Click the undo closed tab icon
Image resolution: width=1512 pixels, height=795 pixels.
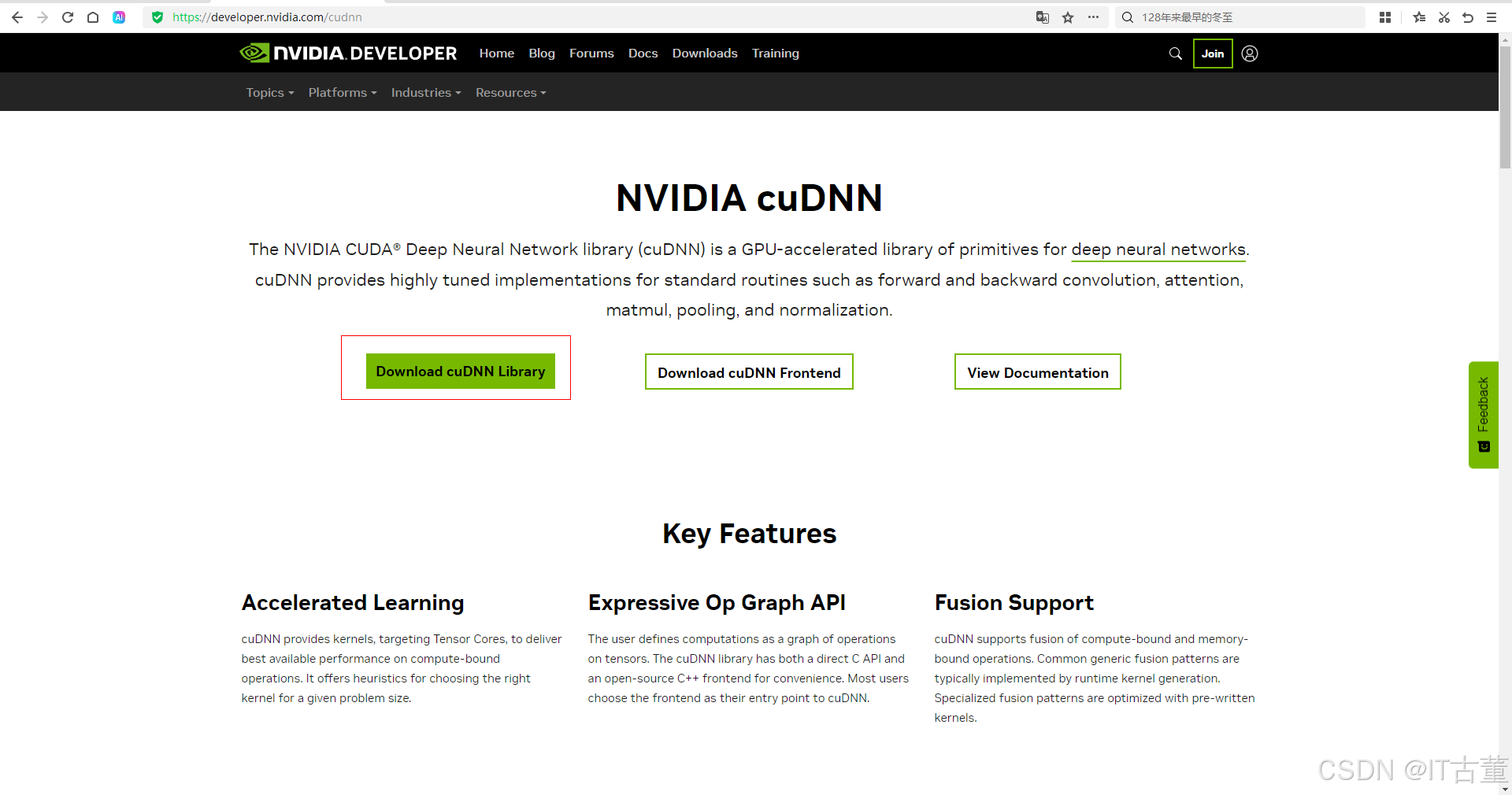point(1468,17)
